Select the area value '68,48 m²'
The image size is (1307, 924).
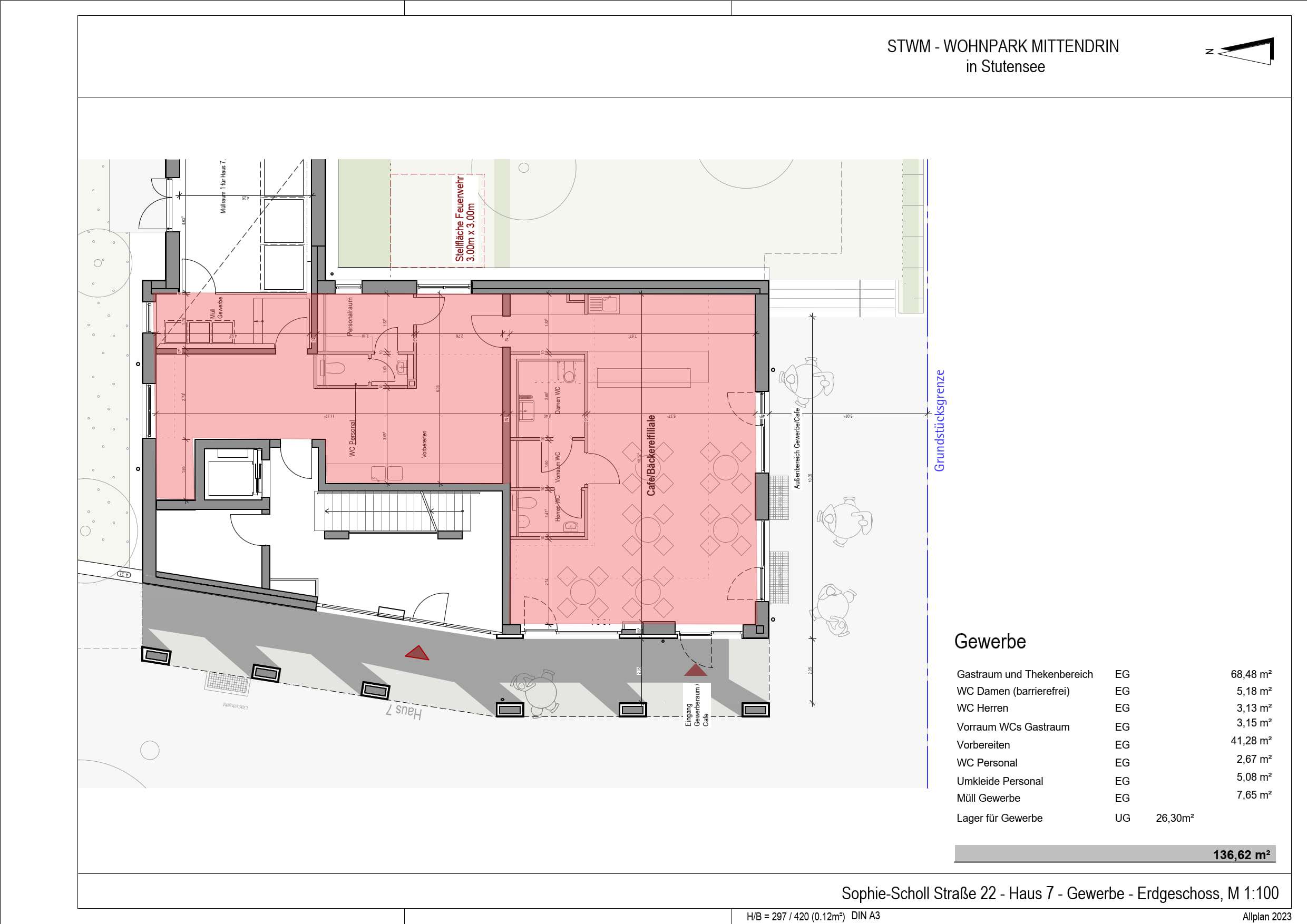coord(1251,674)
